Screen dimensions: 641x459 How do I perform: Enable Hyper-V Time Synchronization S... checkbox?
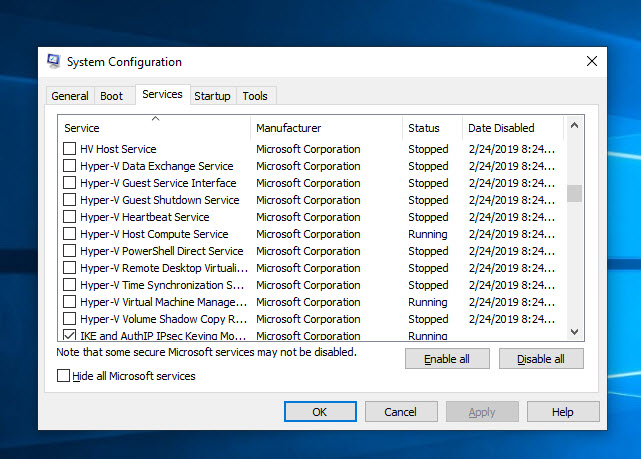pos(69,284)
